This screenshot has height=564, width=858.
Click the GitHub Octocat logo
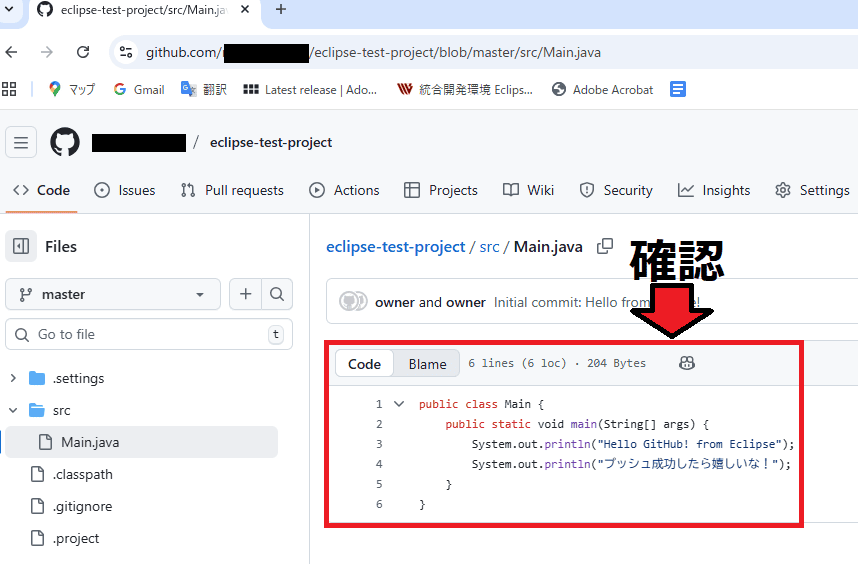(x=65, y=142)
